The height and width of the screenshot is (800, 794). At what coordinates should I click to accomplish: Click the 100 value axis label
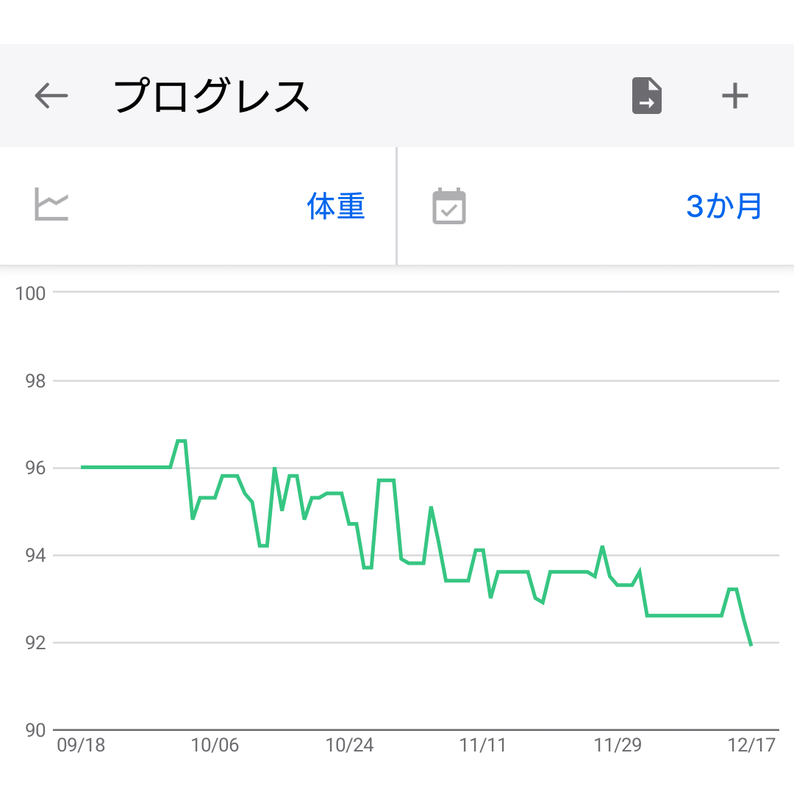(x=30, y=293)
